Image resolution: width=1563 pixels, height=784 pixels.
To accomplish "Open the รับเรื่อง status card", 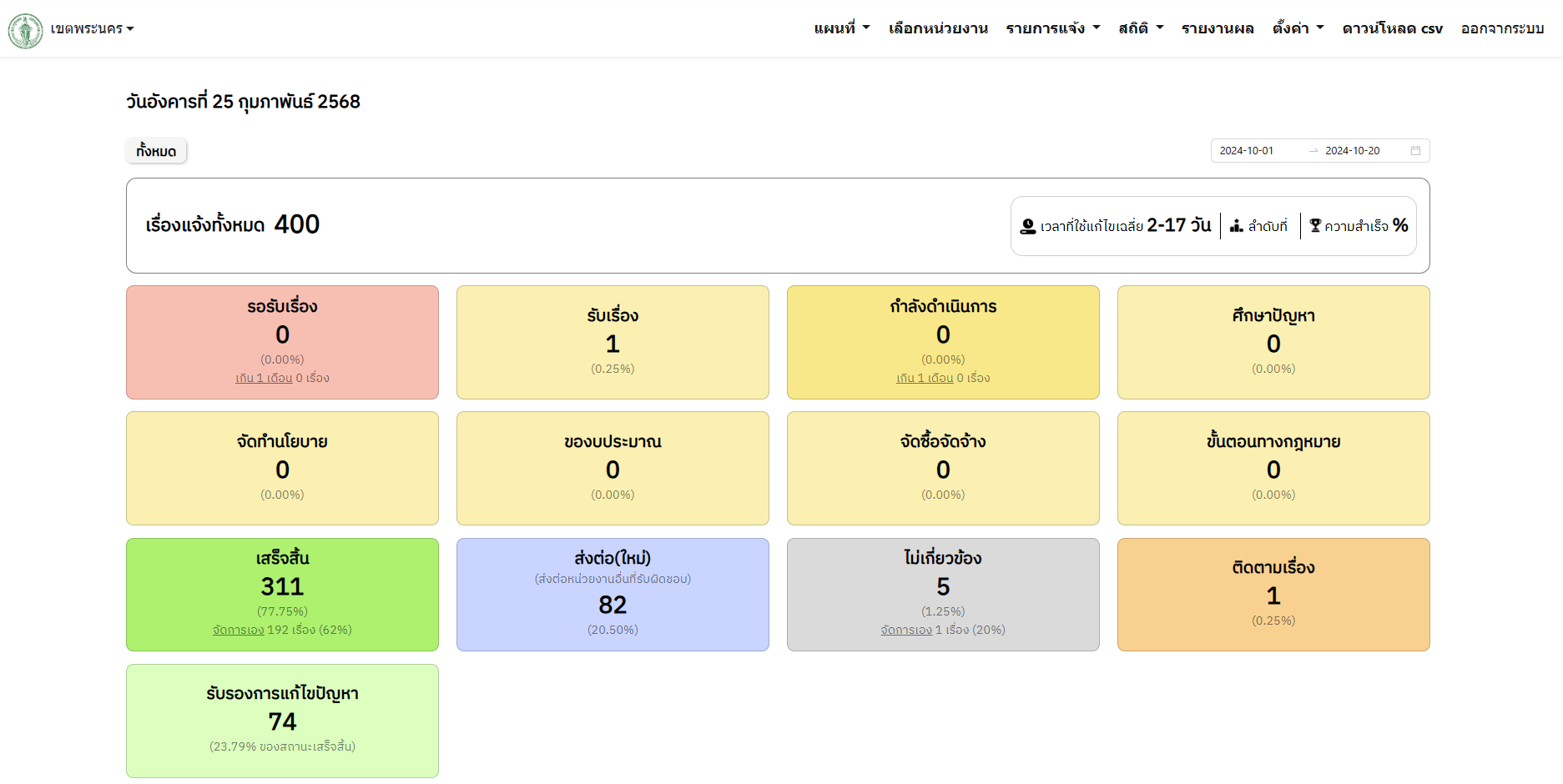I will (x=613, y=342).
